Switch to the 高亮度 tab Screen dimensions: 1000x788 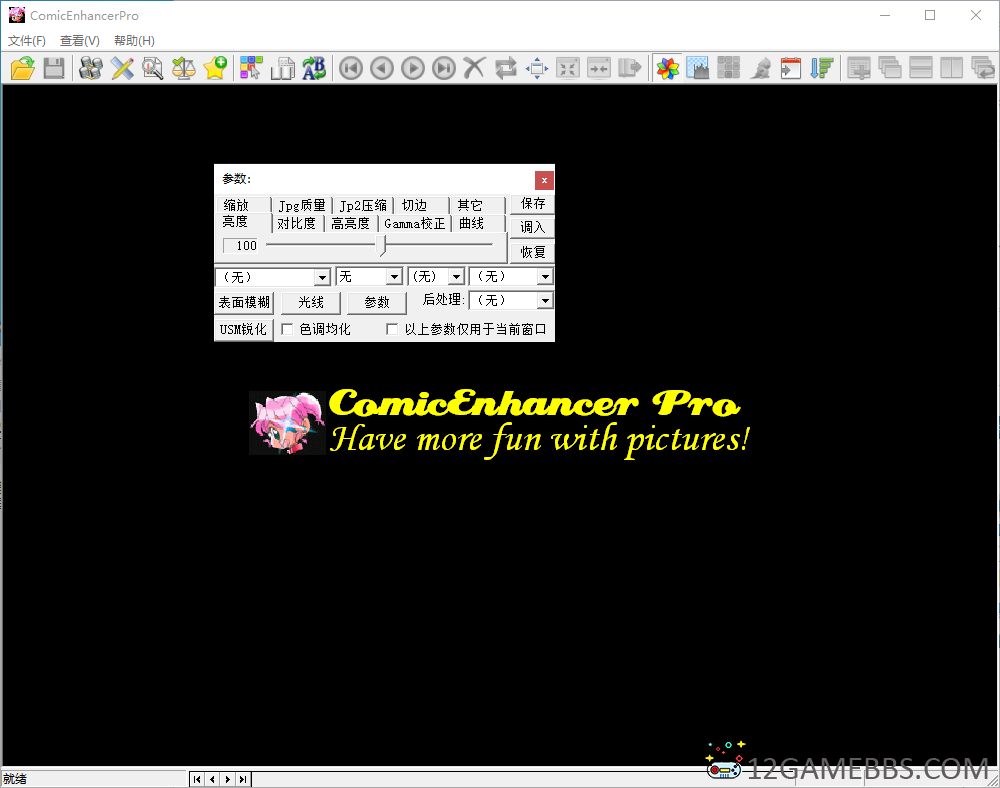pos(351,223)
